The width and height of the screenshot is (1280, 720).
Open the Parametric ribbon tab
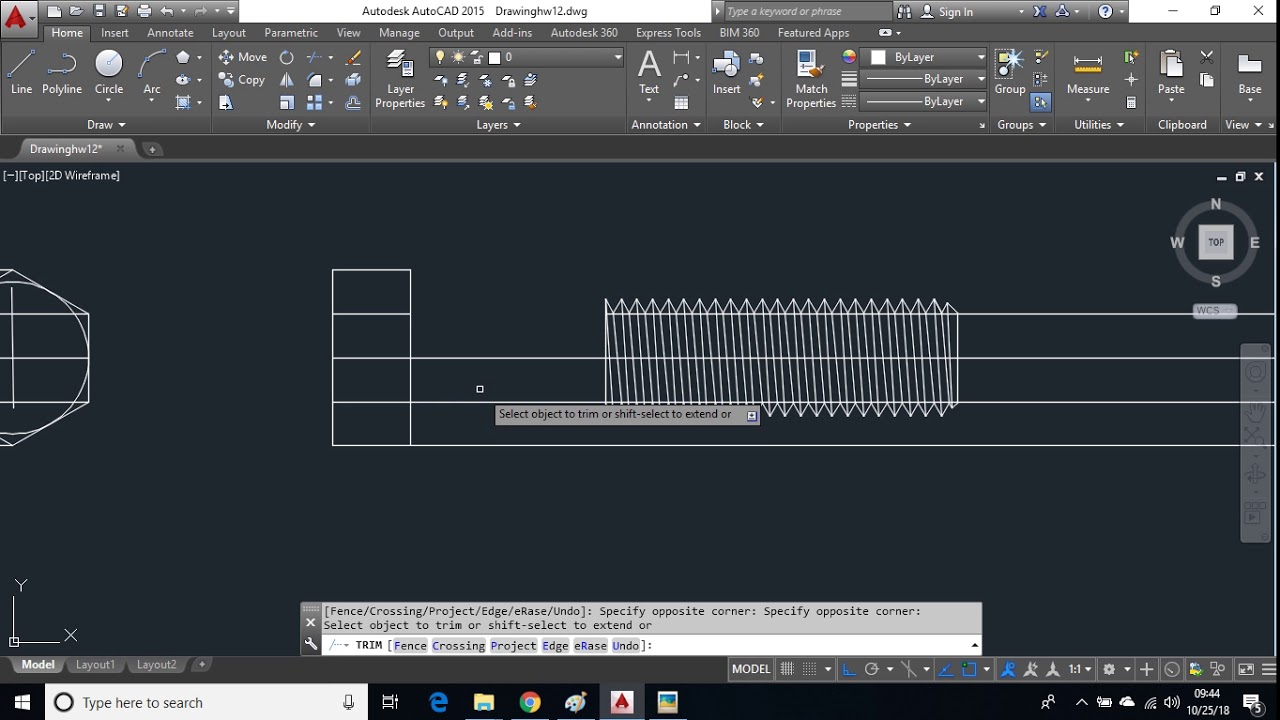291,33
